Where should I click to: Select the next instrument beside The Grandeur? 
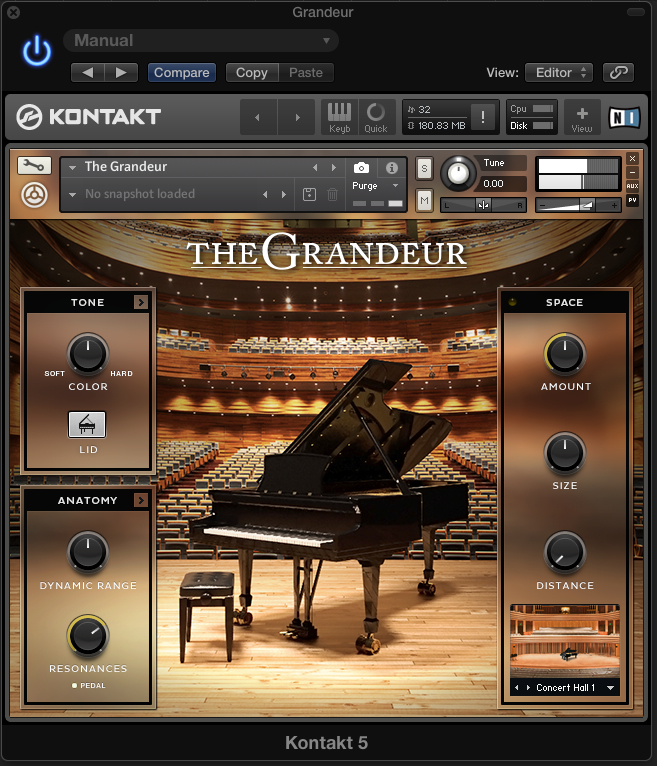[x=334, y=168]
